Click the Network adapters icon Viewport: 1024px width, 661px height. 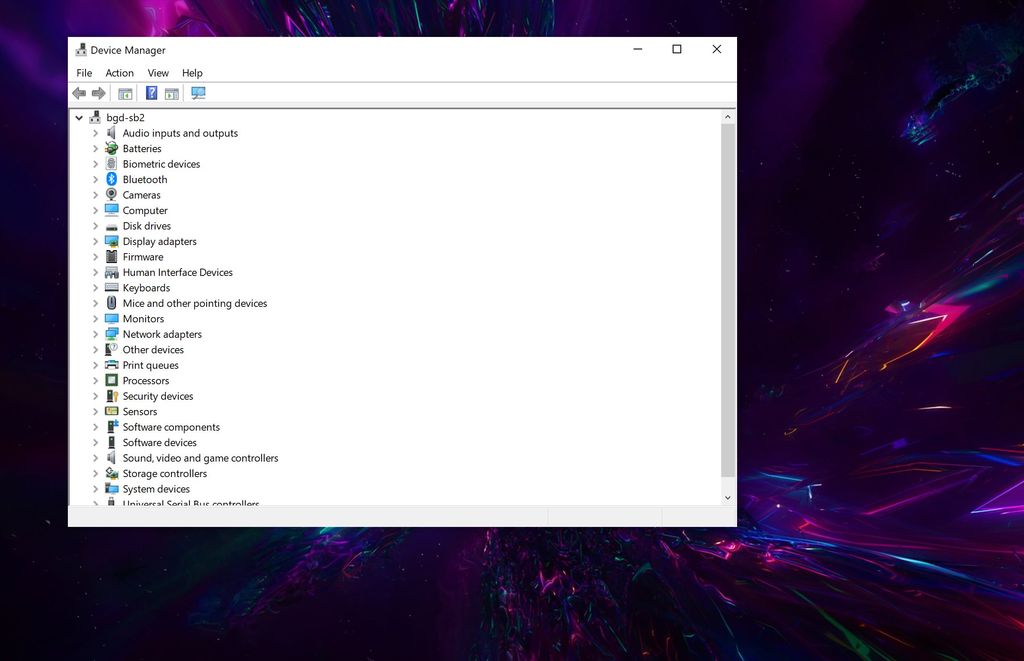112,334
